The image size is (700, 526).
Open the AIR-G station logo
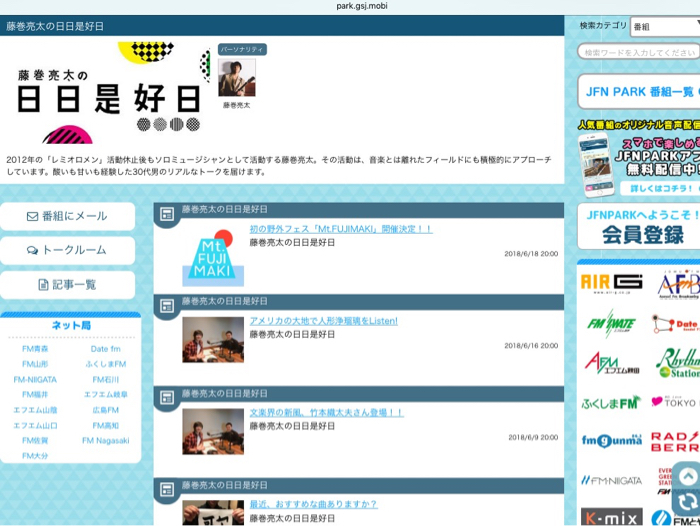tap(611, 283)
